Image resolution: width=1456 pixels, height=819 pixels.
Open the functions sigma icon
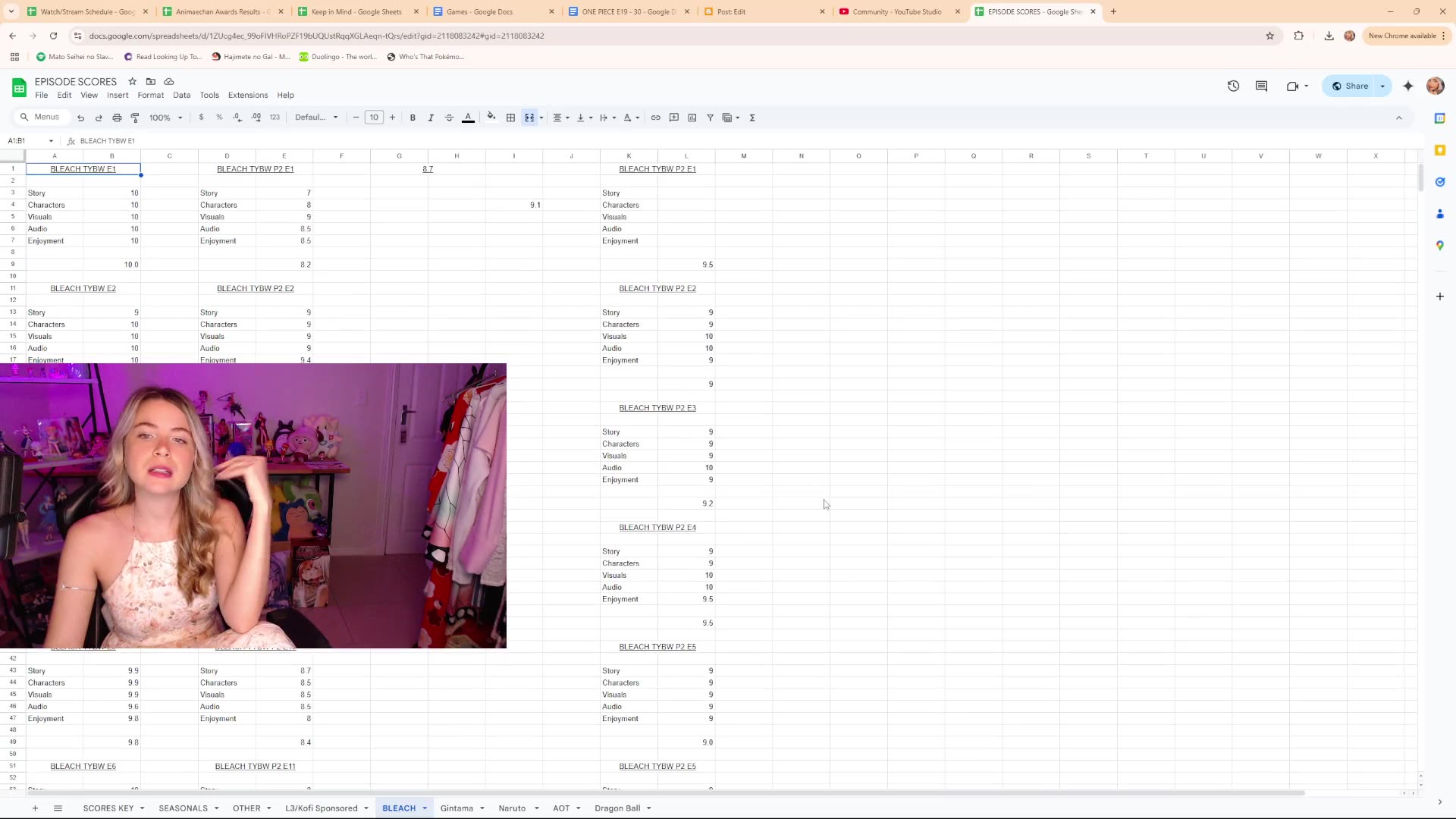coord(752,118)
